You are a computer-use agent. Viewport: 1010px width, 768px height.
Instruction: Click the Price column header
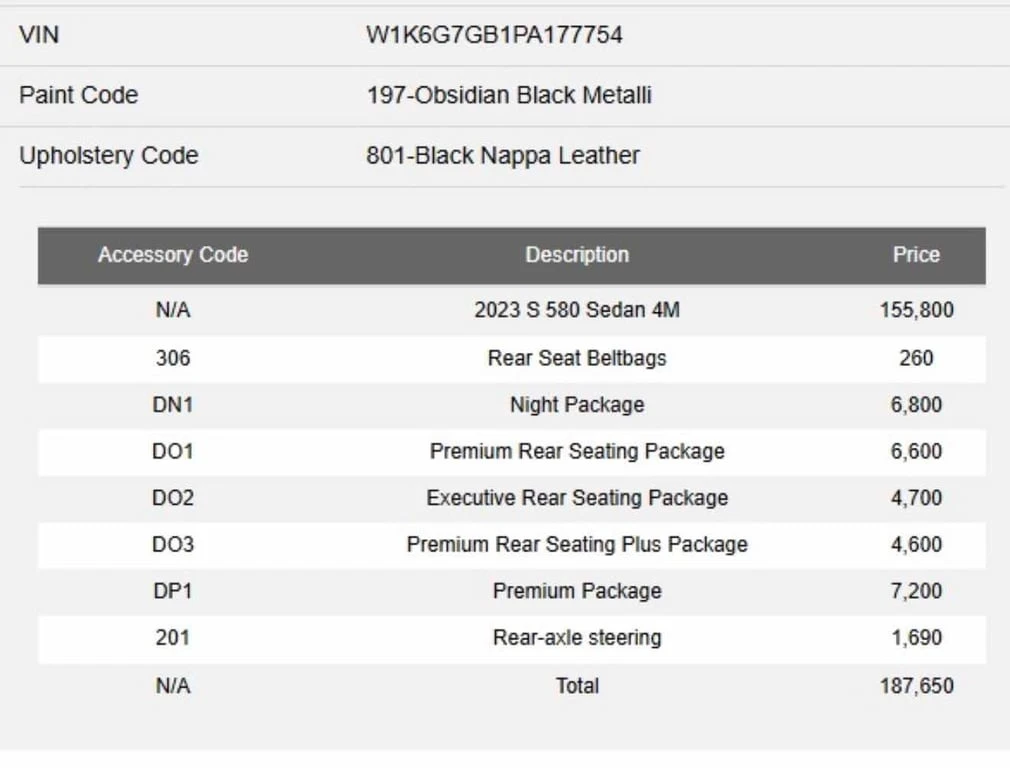point(916,255)
